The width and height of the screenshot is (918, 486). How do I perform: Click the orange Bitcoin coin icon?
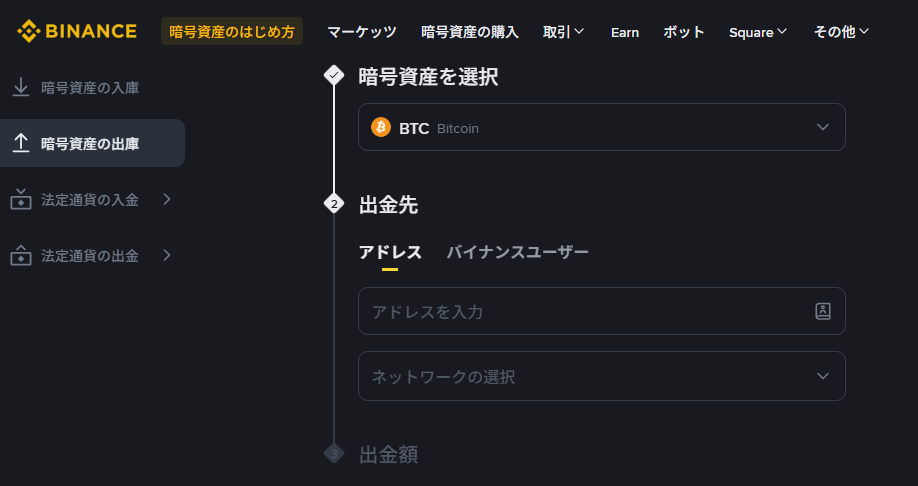pyautogui.click(x=381, y=127)
